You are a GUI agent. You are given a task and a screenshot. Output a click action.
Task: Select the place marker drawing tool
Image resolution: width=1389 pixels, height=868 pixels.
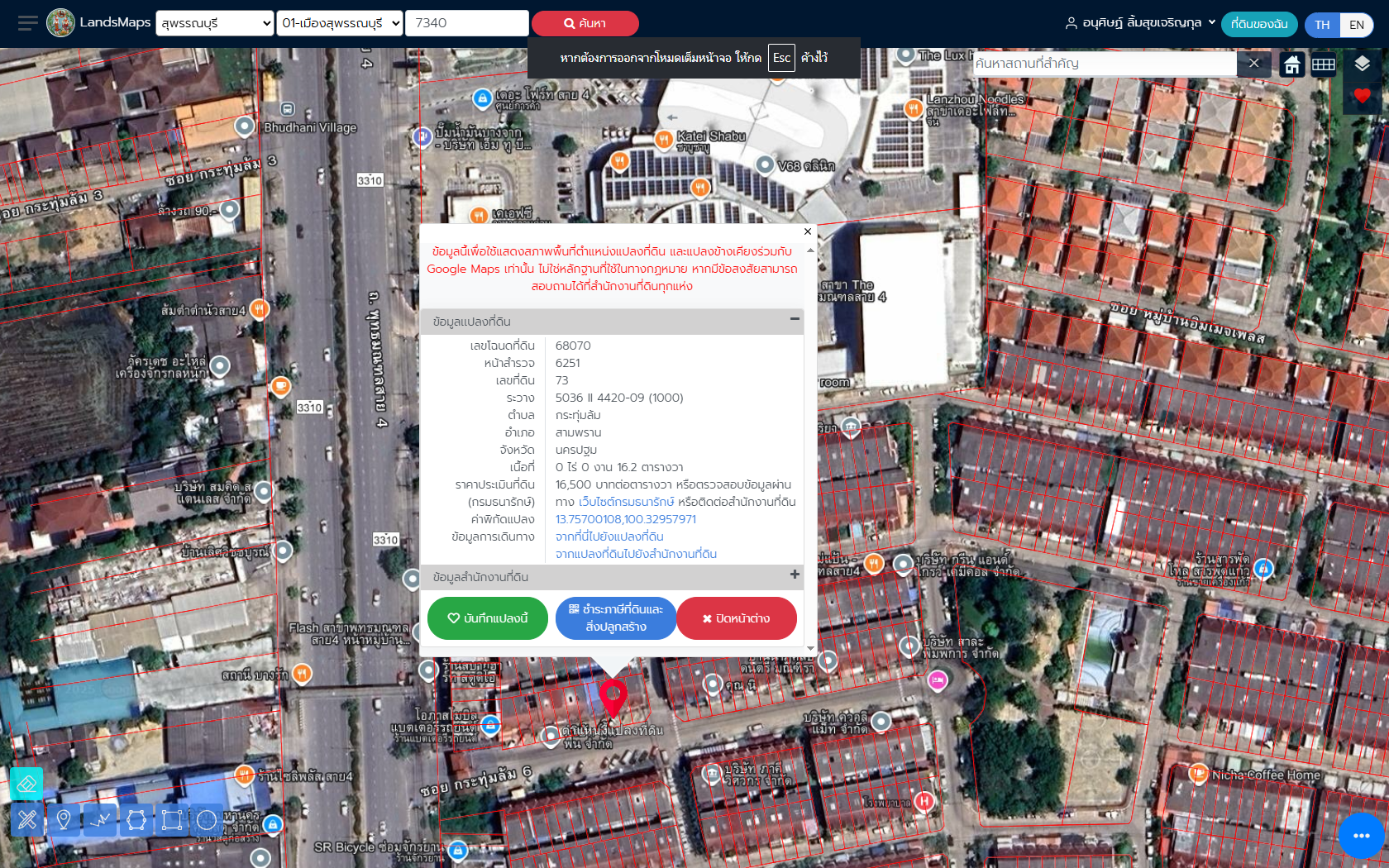64,820
